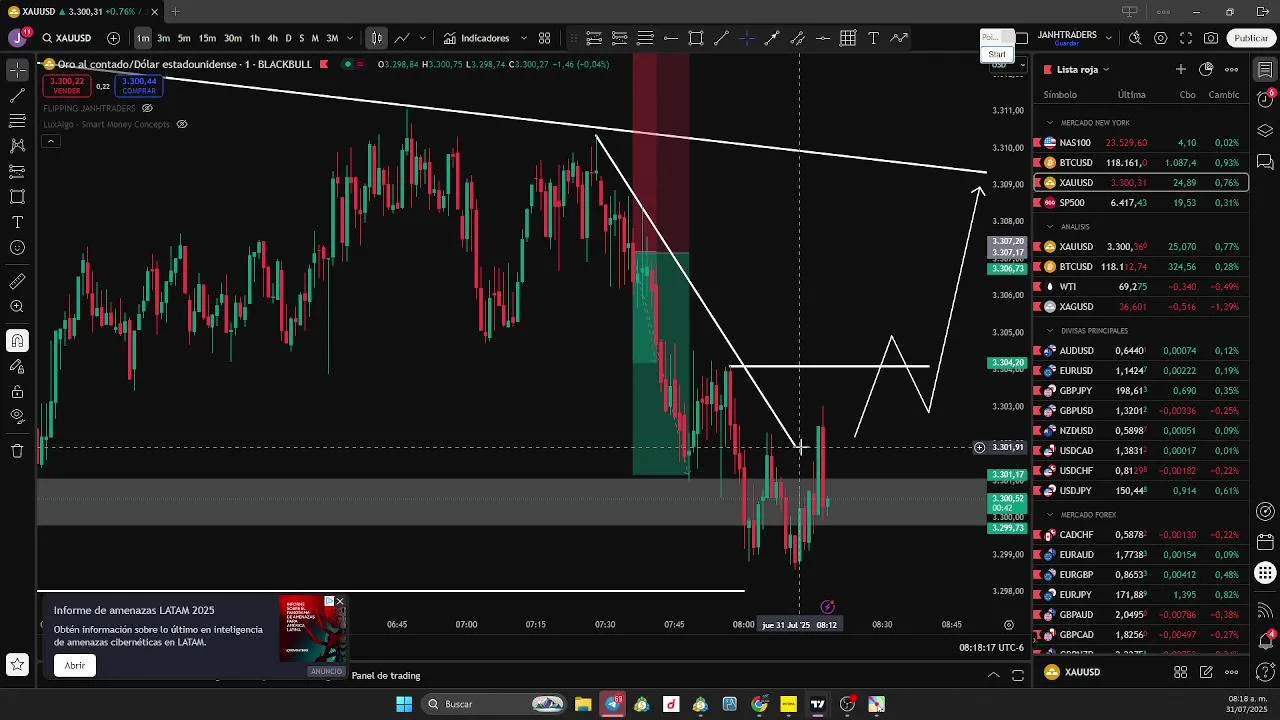Toggle visibility of FLIPPING JANHTRADERS indicator
The height and width of the screenshot is (720, 1280).
point(147,108)
